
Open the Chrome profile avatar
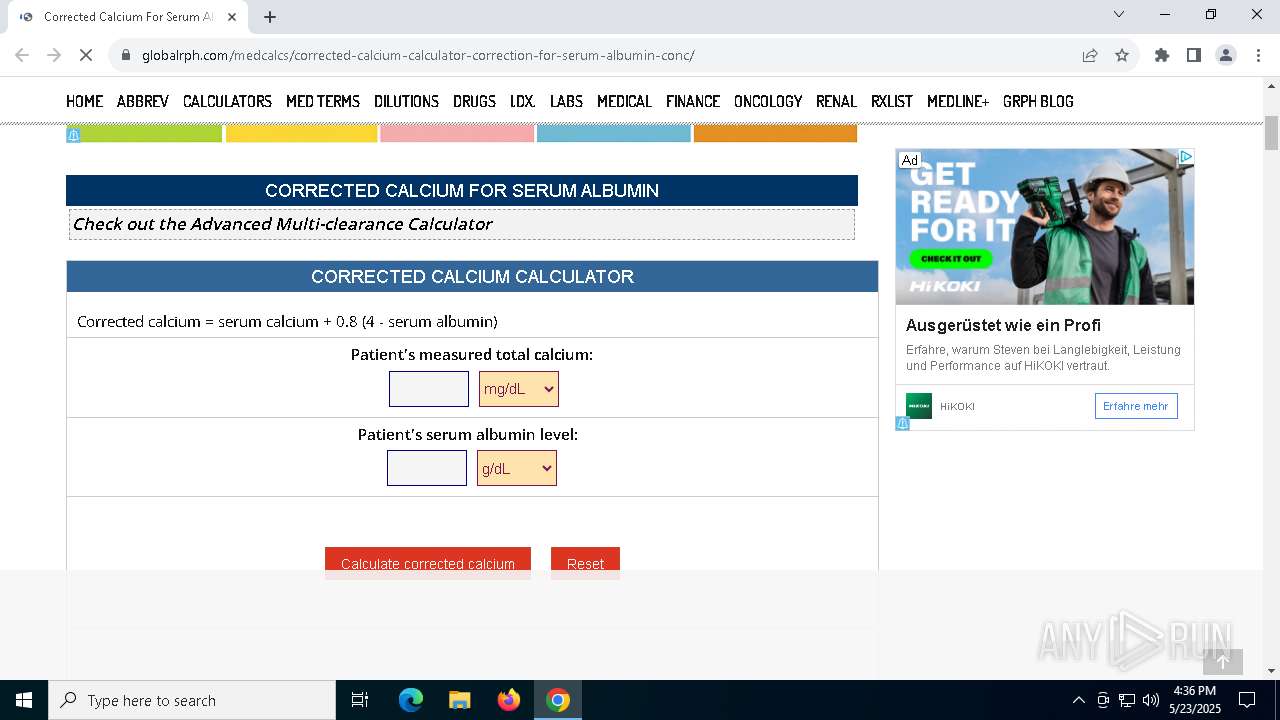(x=1226, y=55)
